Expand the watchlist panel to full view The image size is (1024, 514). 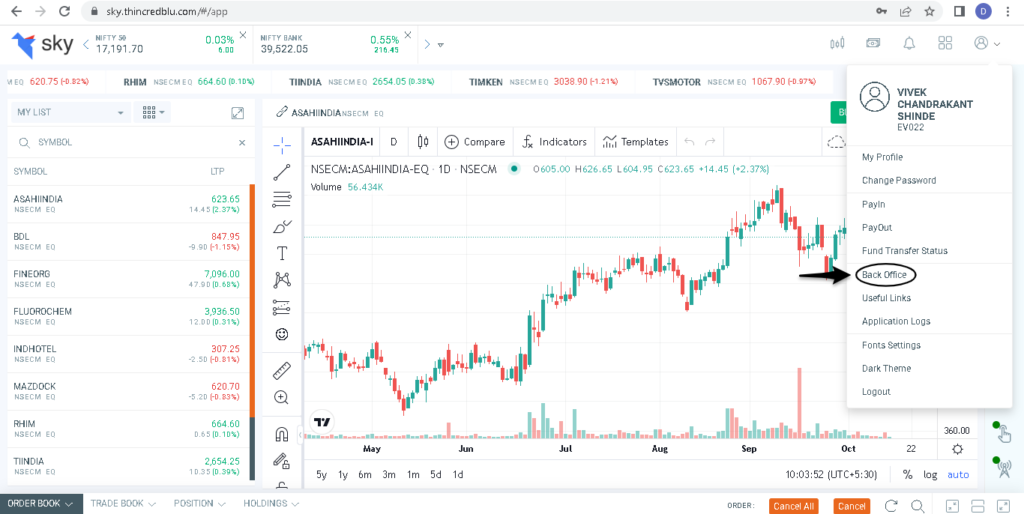pyautogui.click(x=238, y=112)
